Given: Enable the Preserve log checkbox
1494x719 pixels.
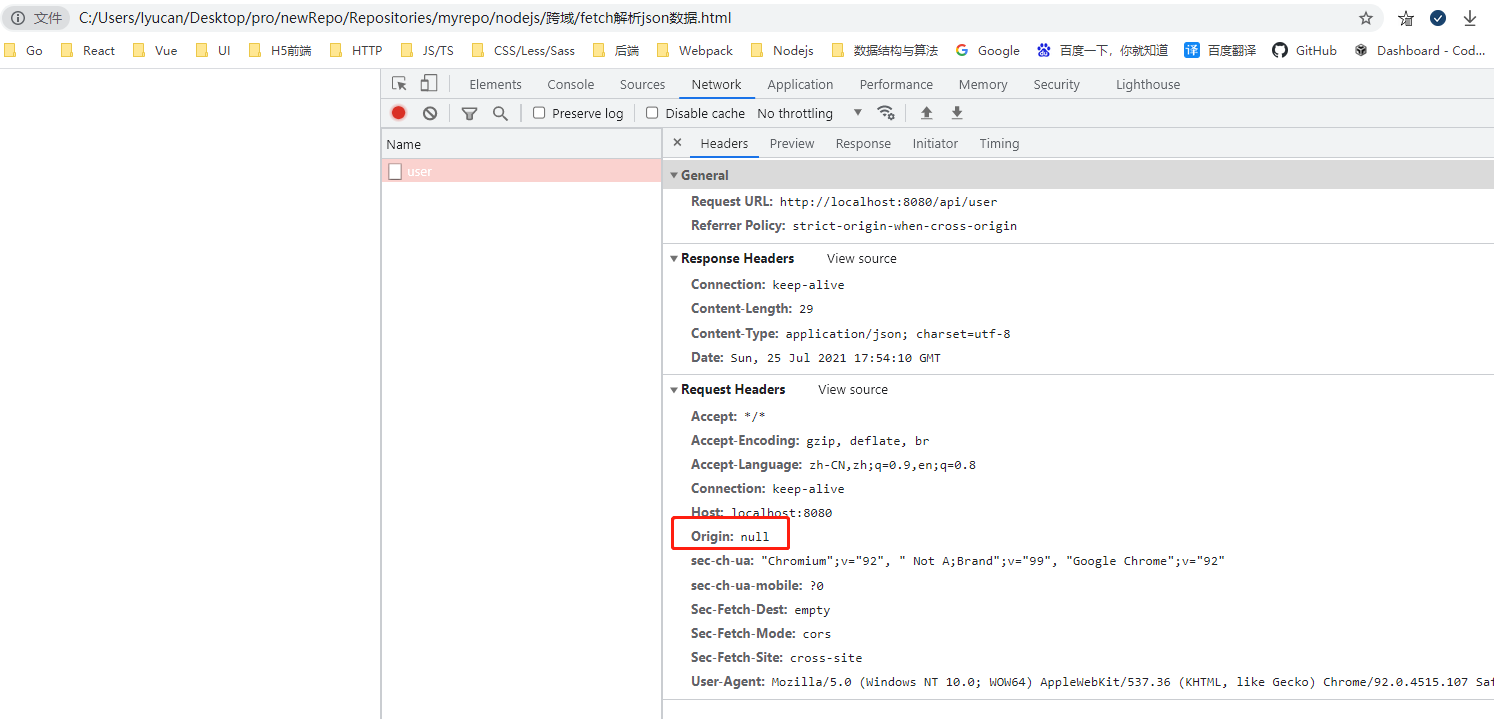Looking at the screenshot, I should click(539, 113).
